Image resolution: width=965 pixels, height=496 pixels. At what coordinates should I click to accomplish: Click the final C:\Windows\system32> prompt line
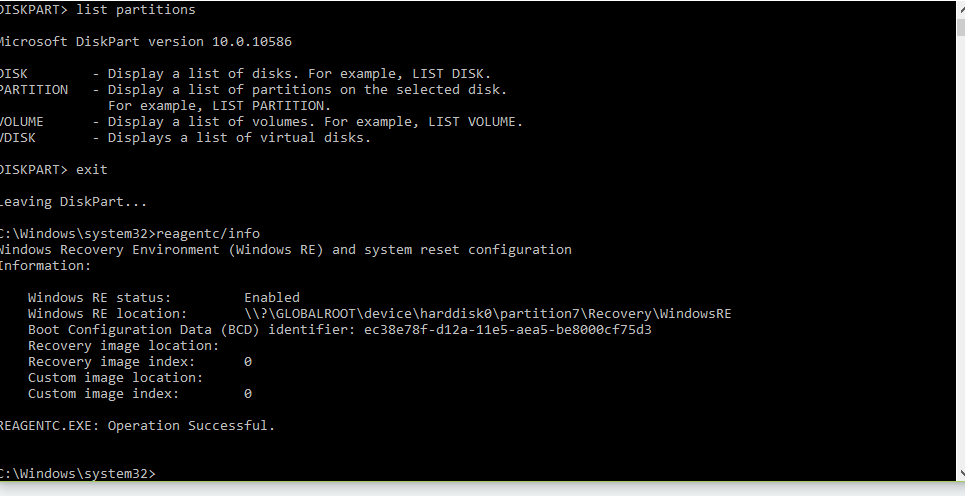click(78, 473)
